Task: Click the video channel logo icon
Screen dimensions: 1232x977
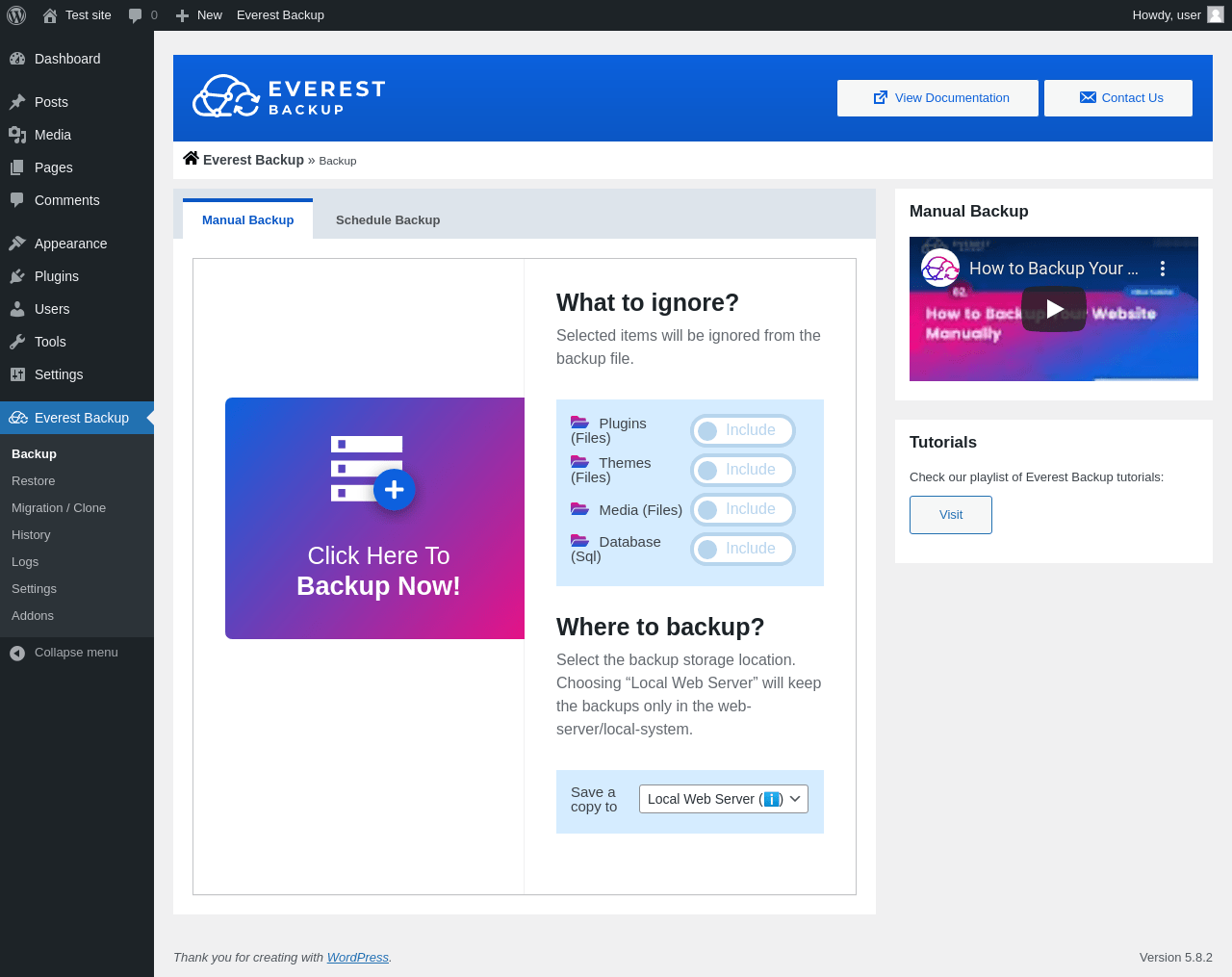Action: pos(940,269)
